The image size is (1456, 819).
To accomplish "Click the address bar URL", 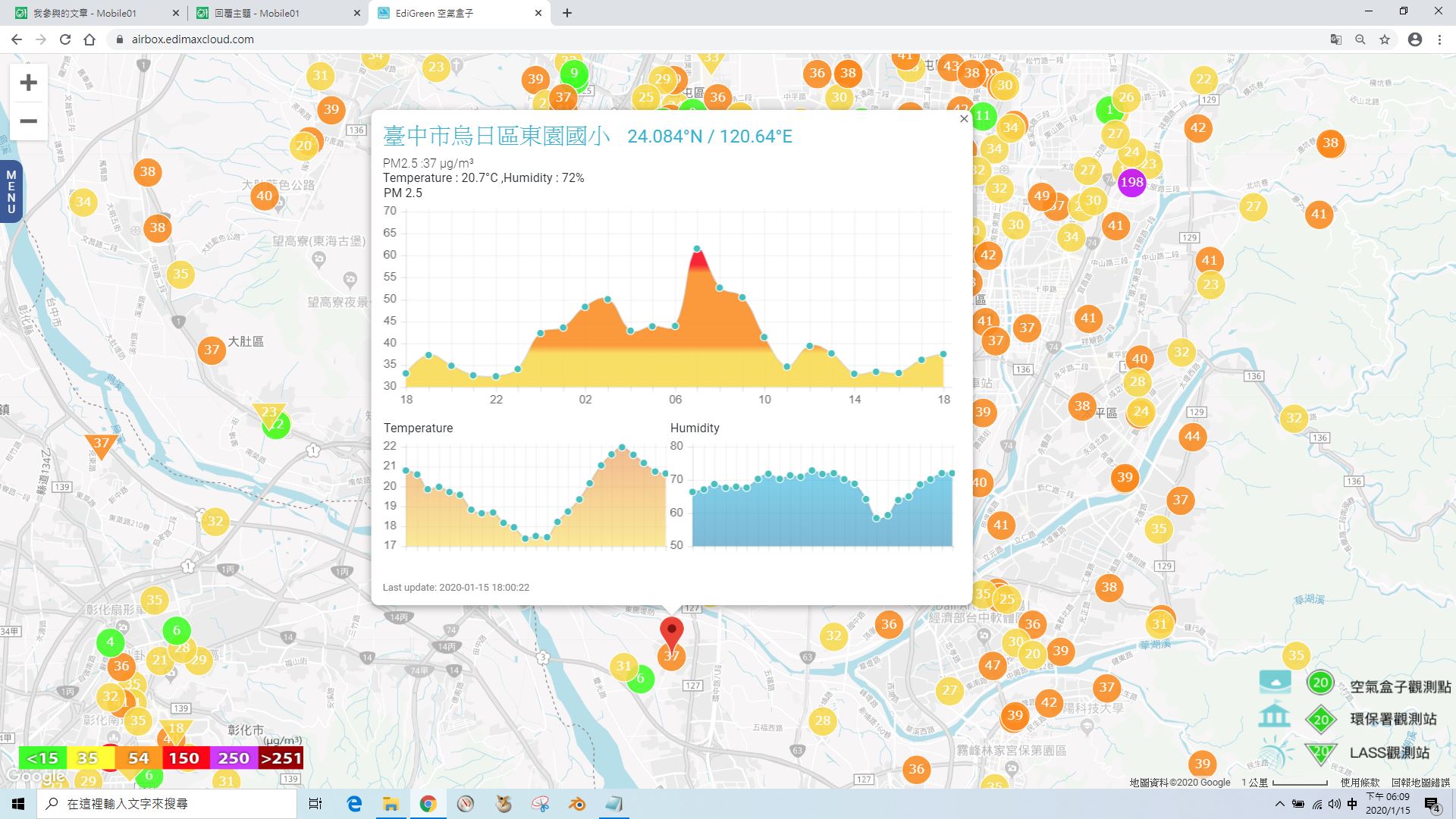I will (x=193, y=39).
